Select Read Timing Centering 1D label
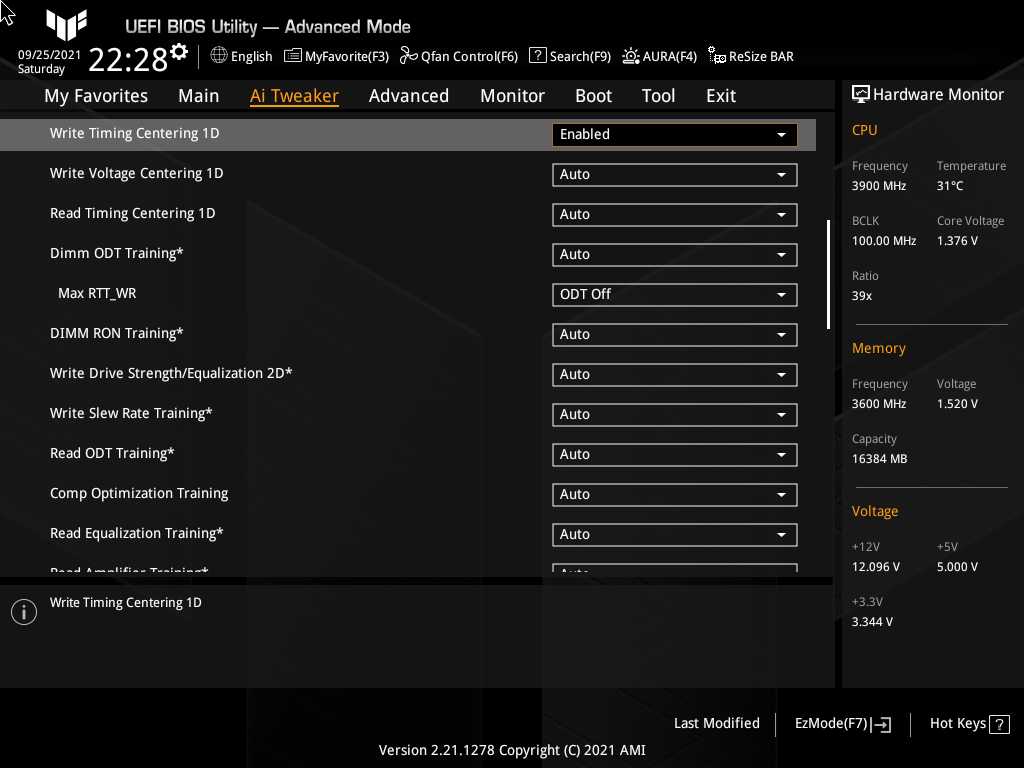Screen dimensions: 1024x768 point(133,213)
